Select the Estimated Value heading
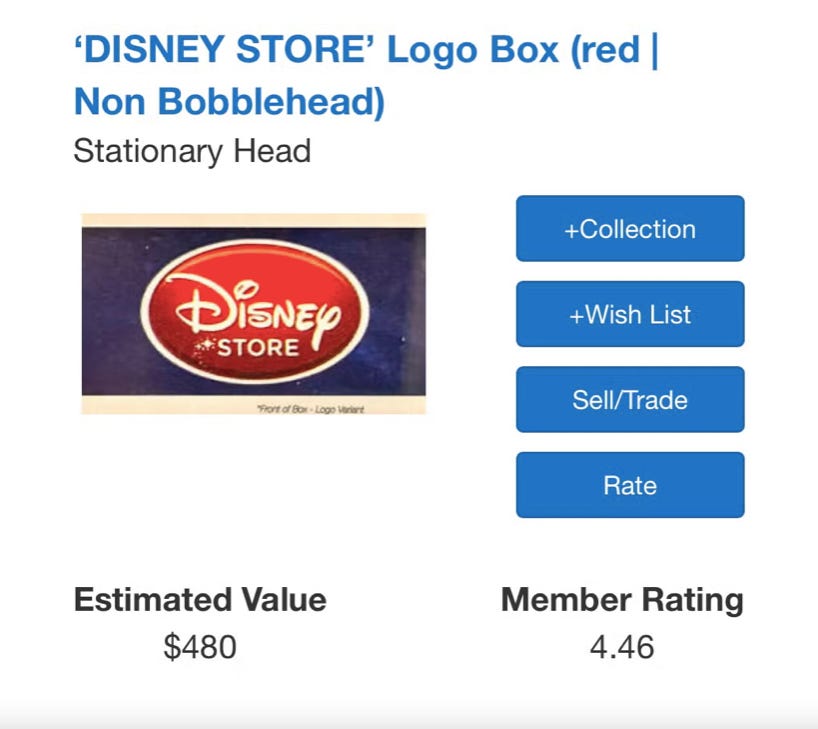This screenshot has height=729, width=818. tap(200, 600)
